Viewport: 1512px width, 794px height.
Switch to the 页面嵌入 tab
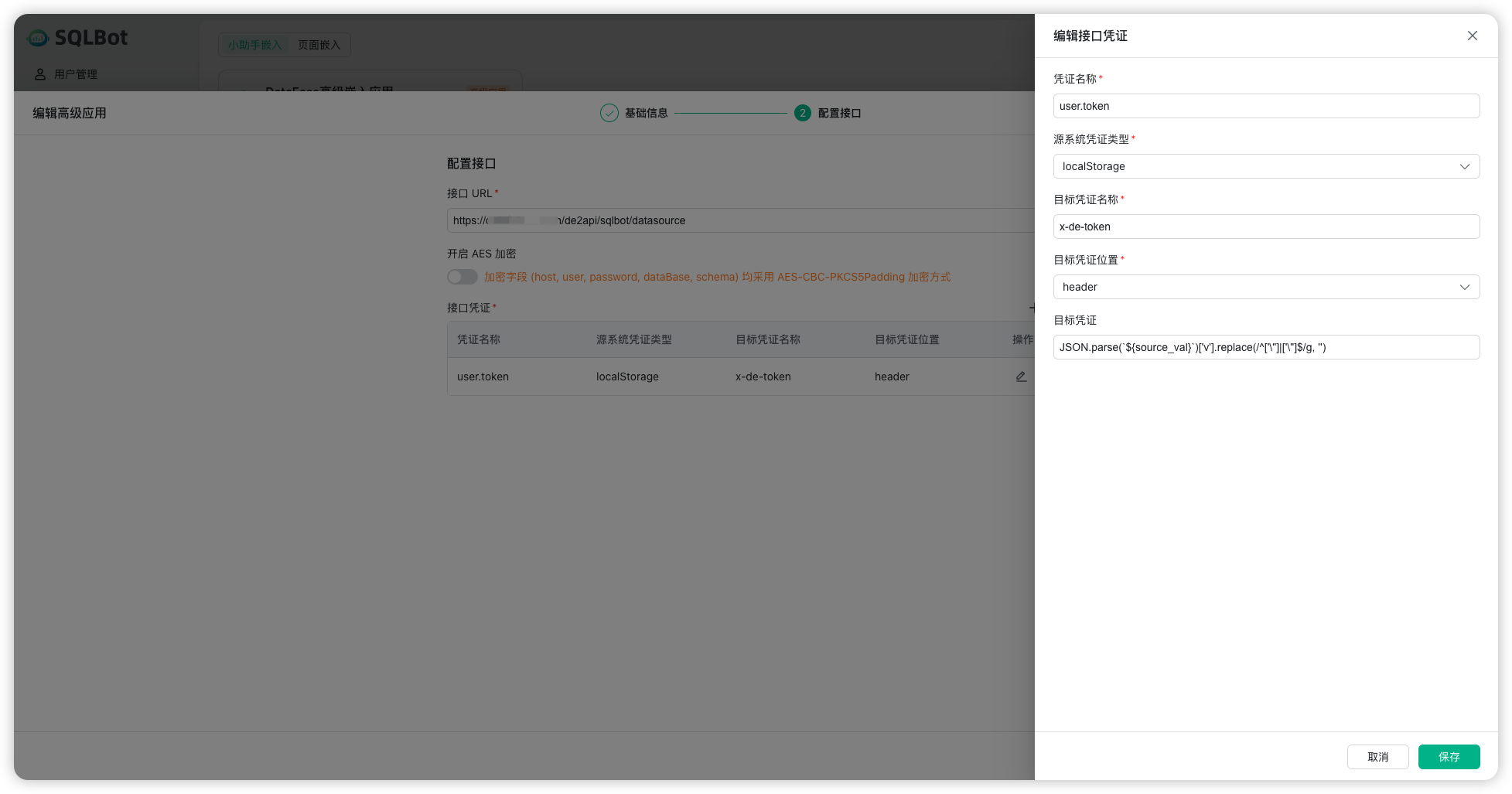320,44
